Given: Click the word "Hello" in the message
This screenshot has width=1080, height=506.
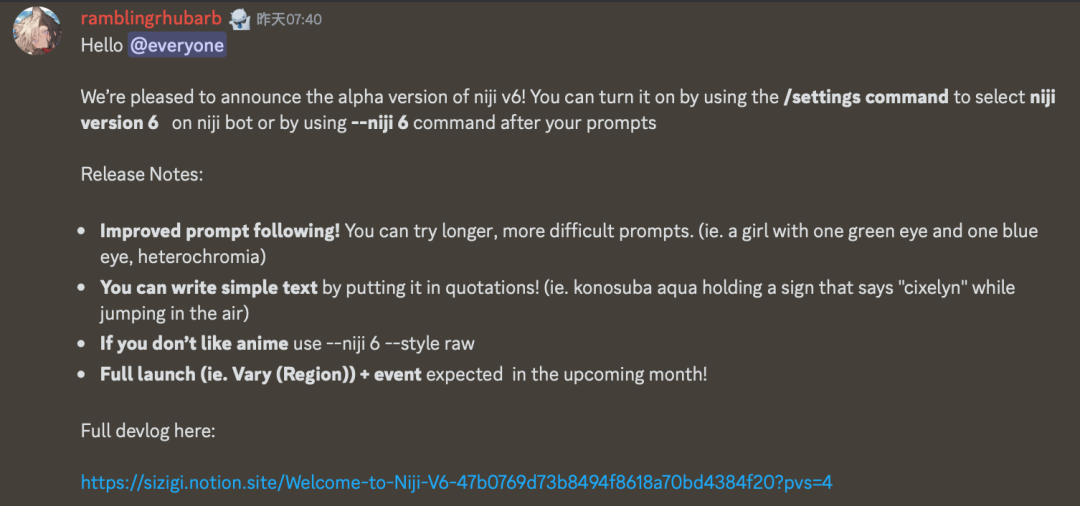Looking at the screenshot, I should pyautogui.click(x=102, y=46).
